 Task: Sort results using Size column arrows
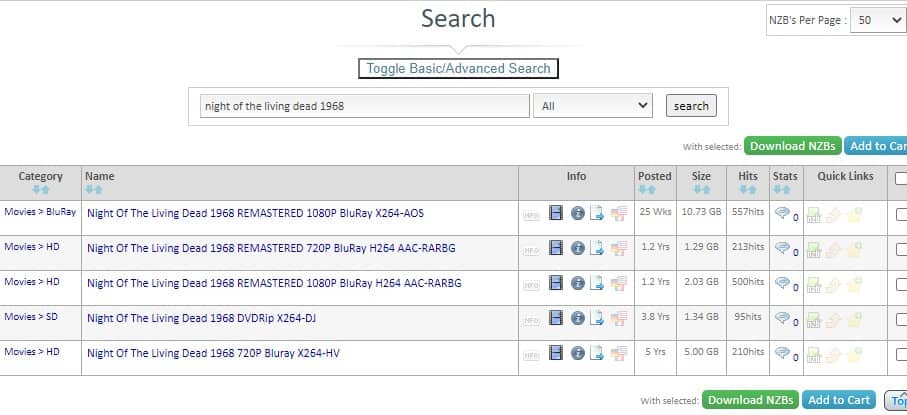click(x=701, y=189)
